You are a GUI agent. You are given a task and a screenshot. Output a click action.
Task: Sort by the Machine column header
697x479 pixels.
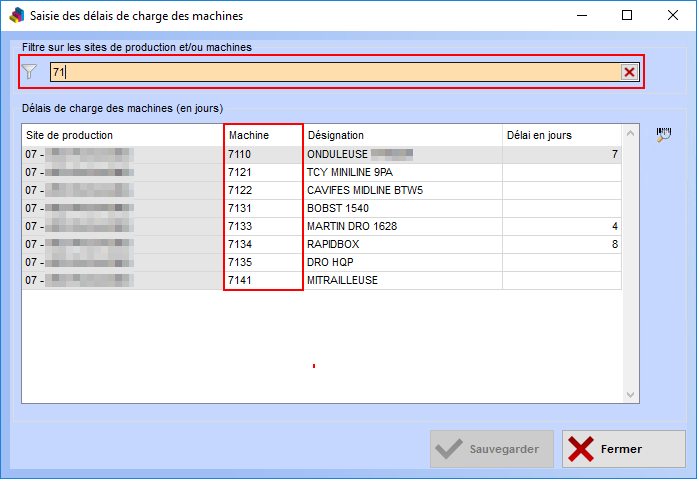pyautogui.click(x=263, y=135)
